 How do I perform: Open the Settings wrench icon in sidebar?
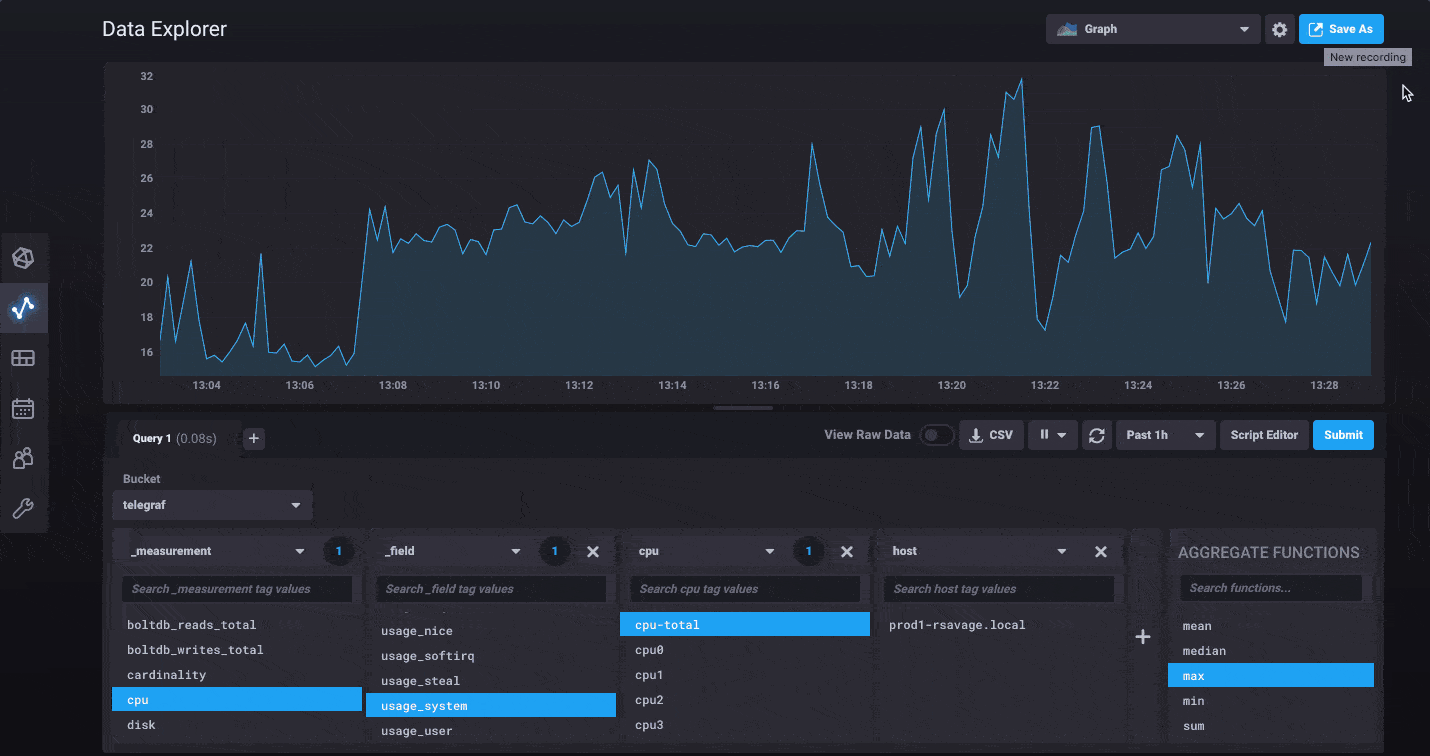(23, 508)
